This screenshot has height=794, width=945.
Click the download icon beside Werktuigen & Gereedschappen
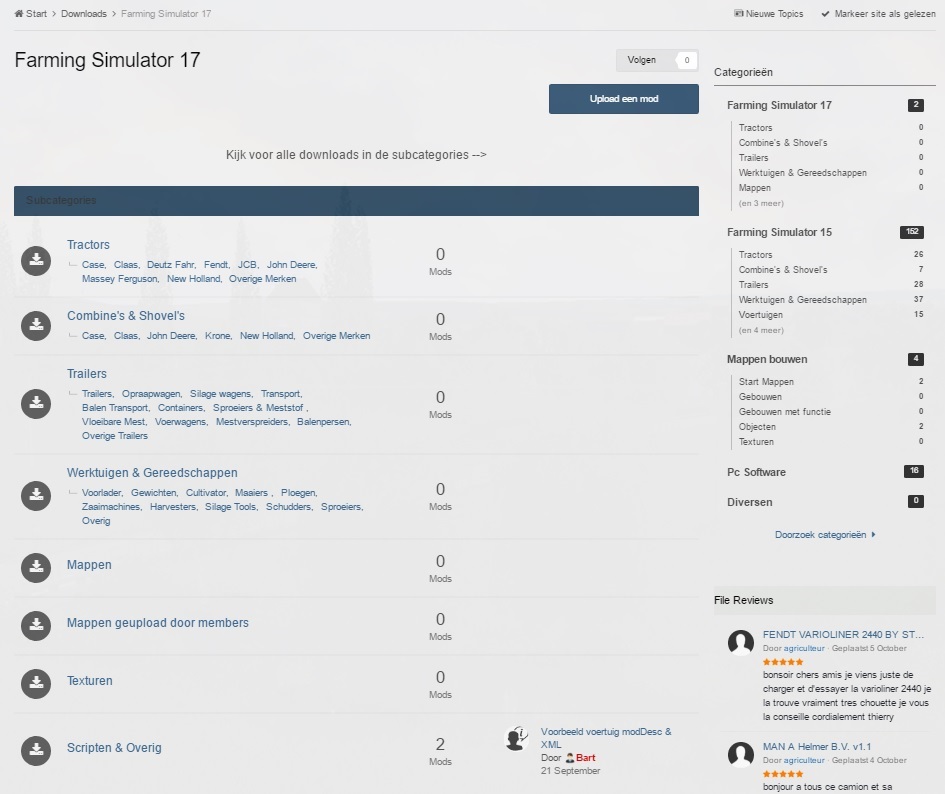pos(36,496)
